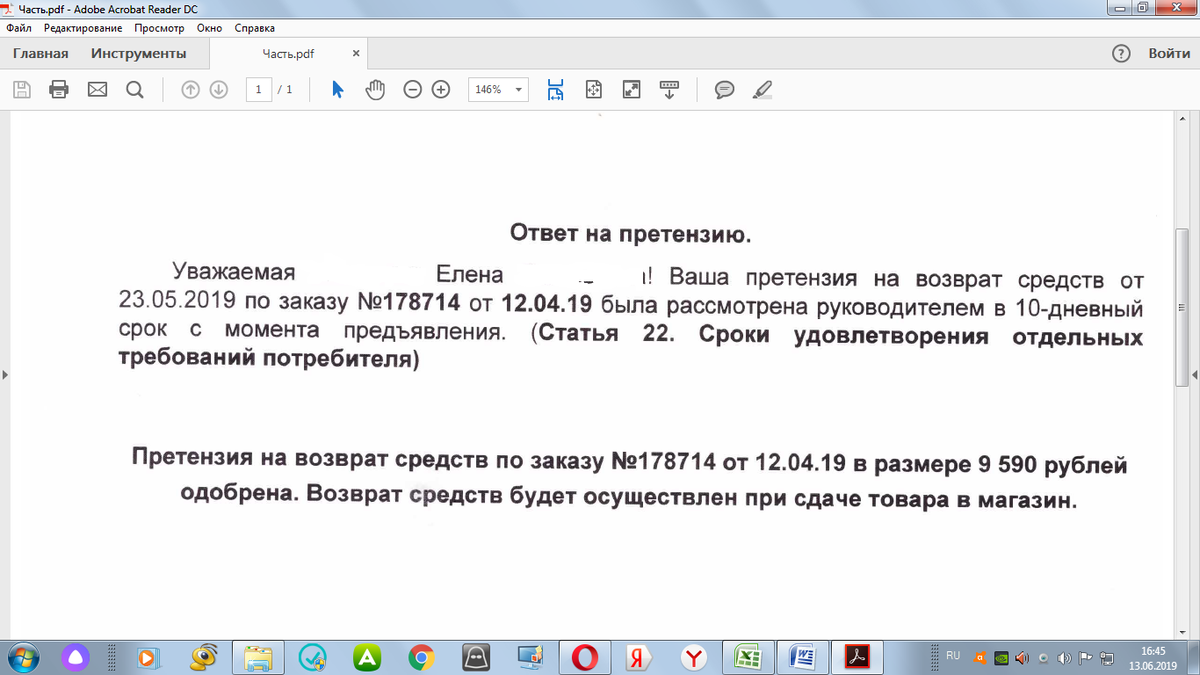Zoom out with the minus circle icon
This screenshot has width=1200, height=675.
pos(412,90)
